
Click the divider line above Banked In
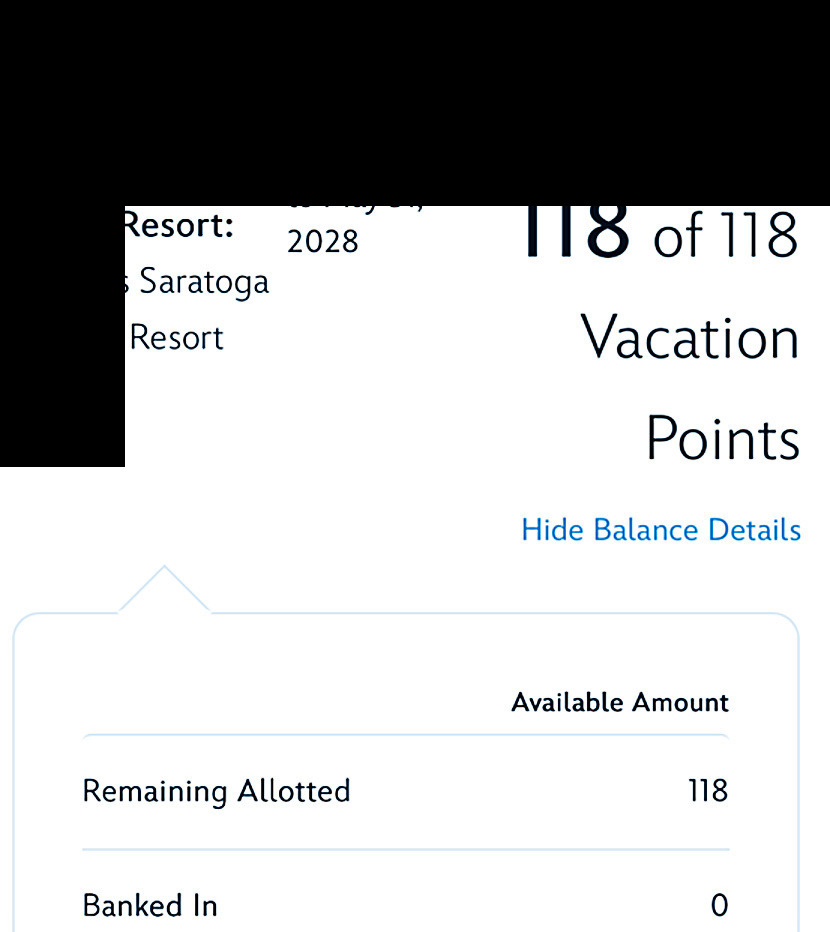point(405,850)
